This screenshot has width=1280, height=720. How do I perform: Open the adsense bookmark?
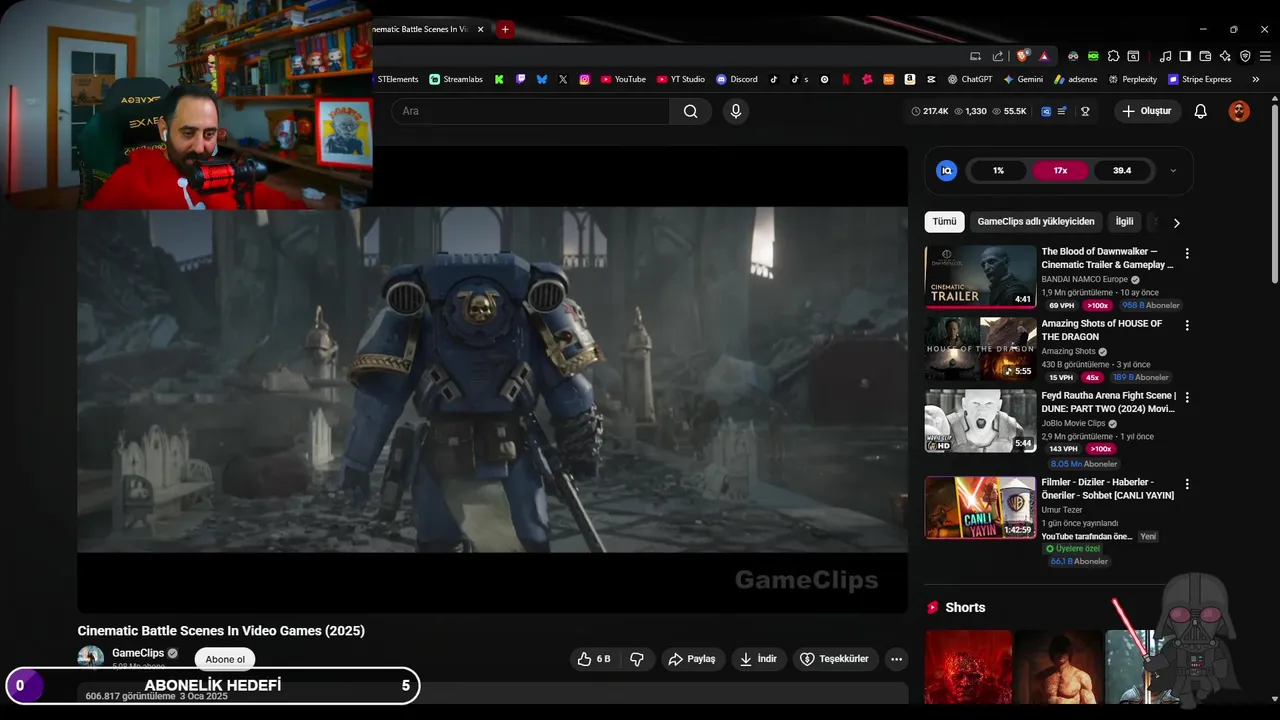tap(1075, 79)
